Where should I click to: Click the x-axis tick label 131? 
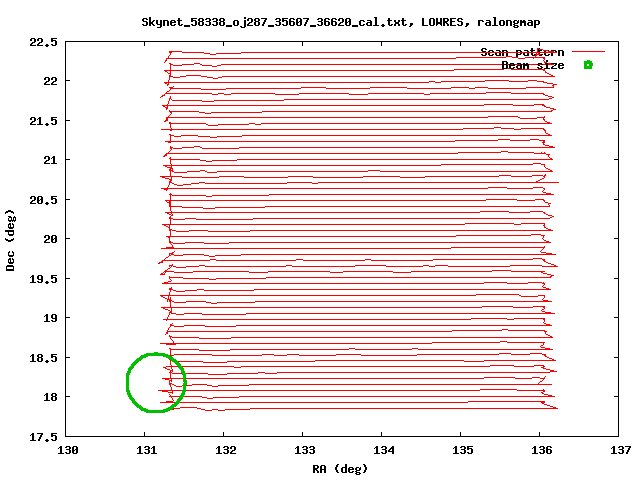coord(146,450)
